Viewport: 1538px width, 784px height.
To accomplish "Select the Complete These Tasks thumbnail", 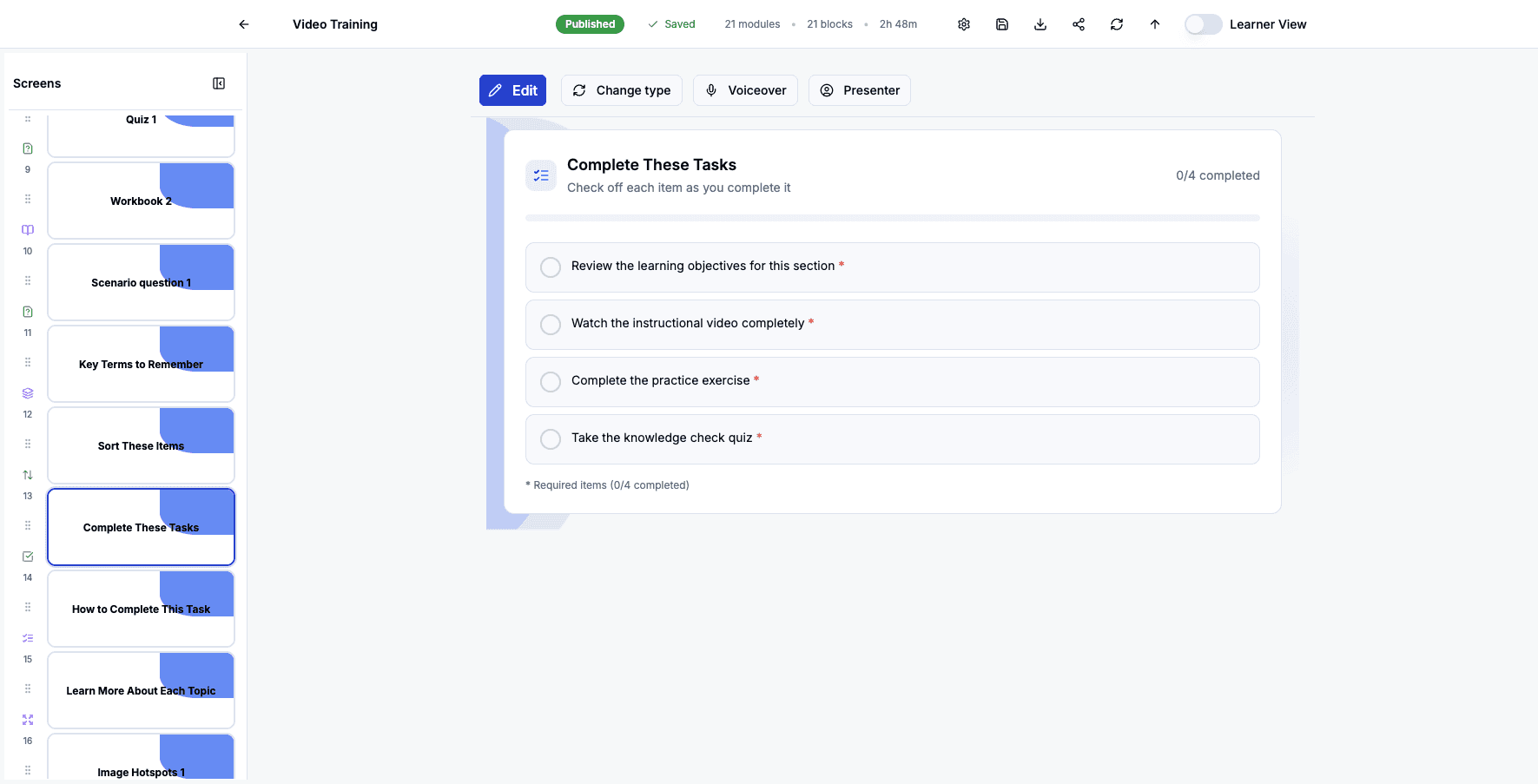I will 141,527.
